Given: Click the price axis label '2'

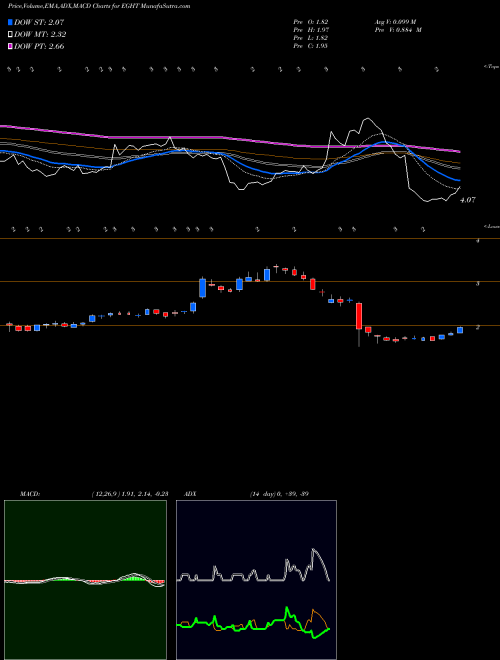Looking at the screenshot, I should click(477, 327).
